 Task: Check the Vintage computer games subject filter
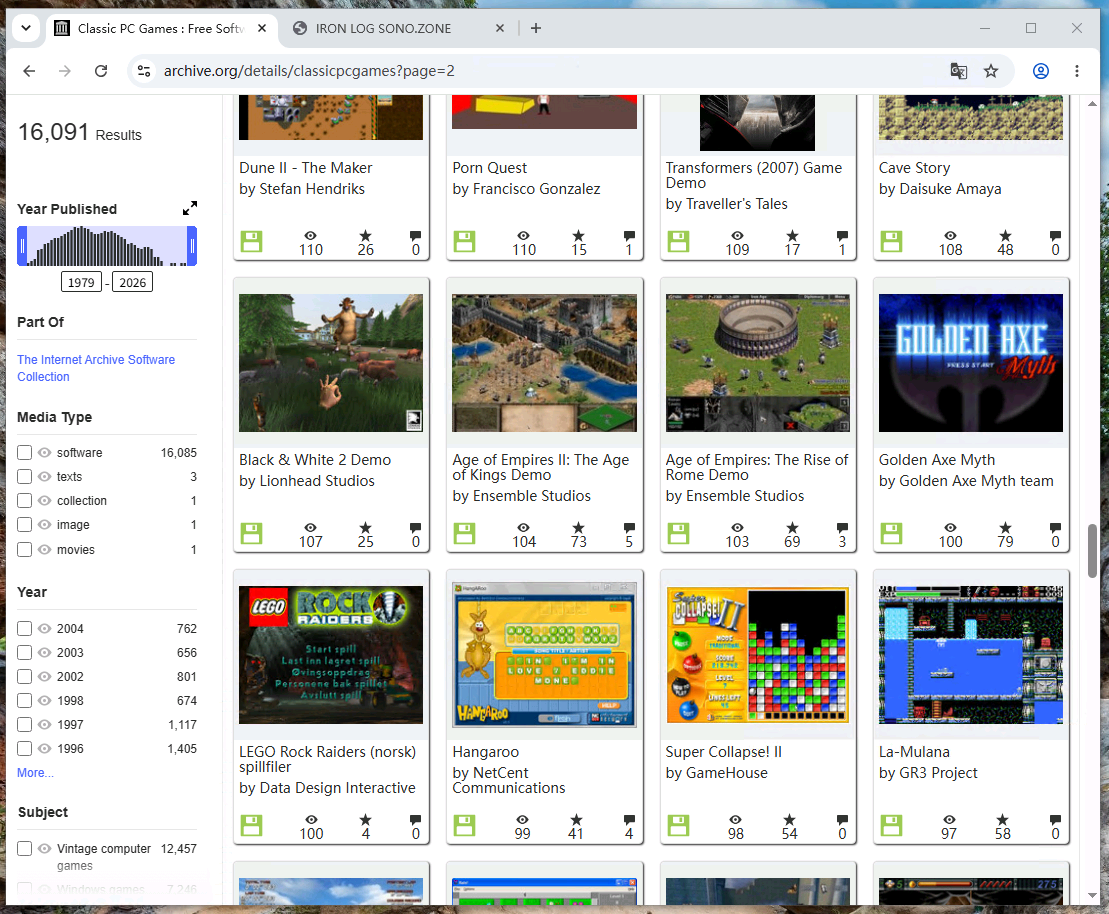pyautogui.click(x=25, y=849)
